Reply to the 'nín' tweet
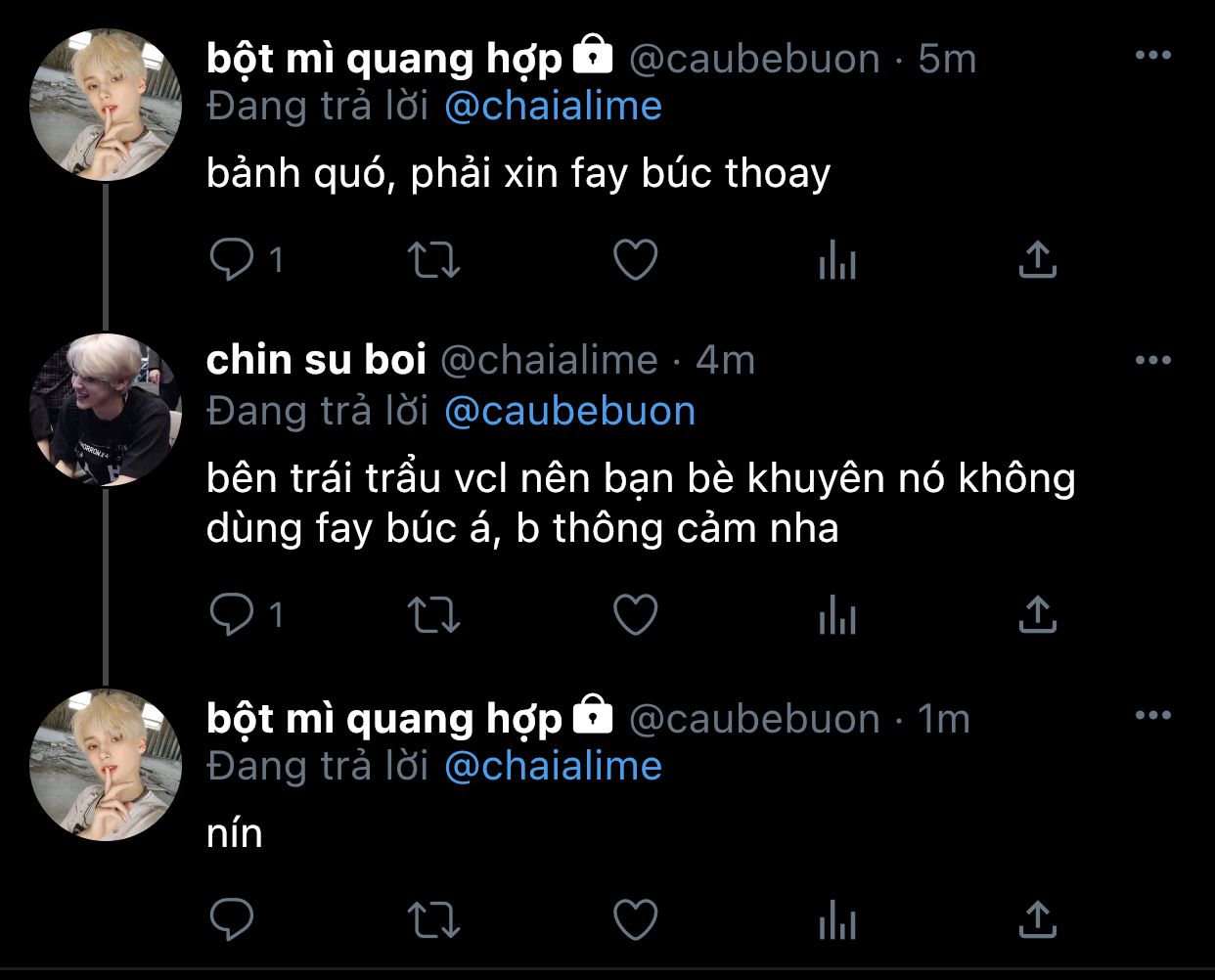The height and width of the screenshot is (980, 1215). [x=232, y=919]
